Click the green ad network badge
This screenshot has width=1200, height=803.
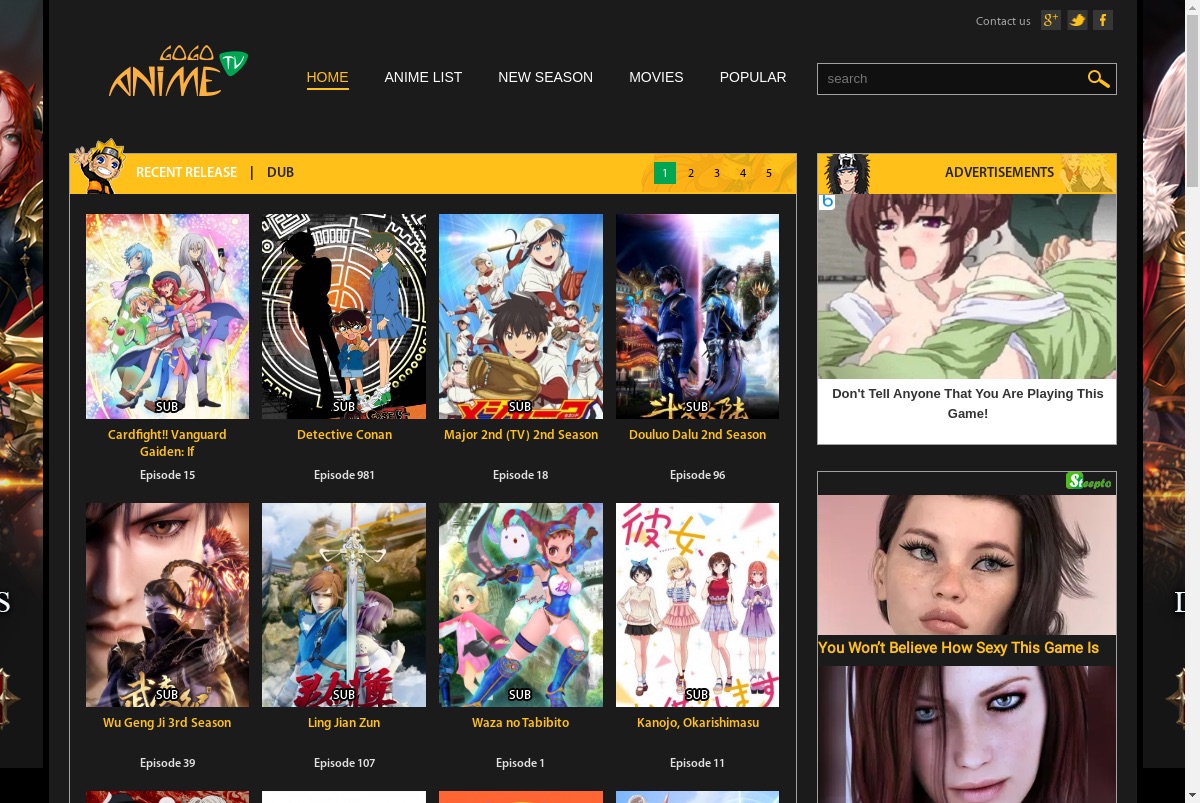(x=1090, y=481)
